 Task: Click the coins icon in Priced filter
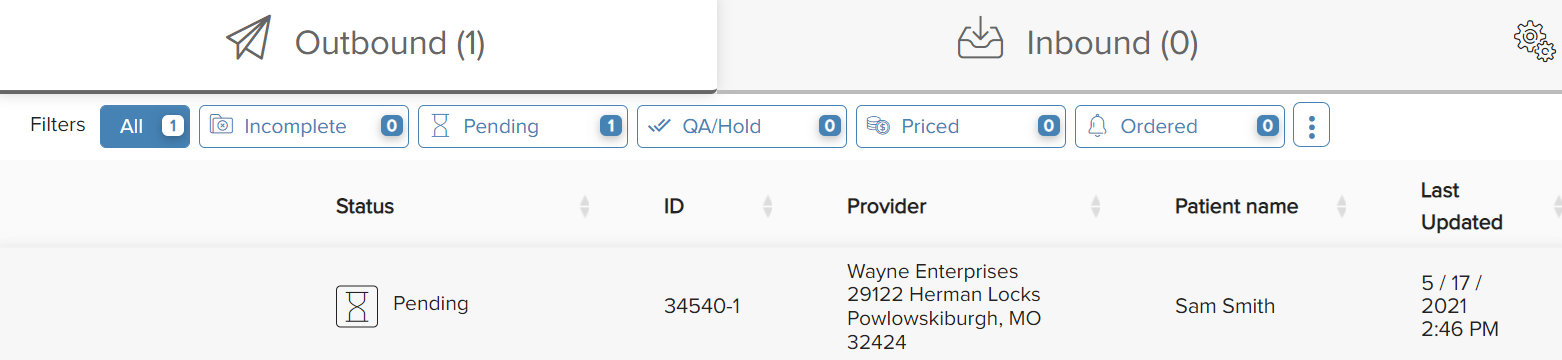coord(878,126)
